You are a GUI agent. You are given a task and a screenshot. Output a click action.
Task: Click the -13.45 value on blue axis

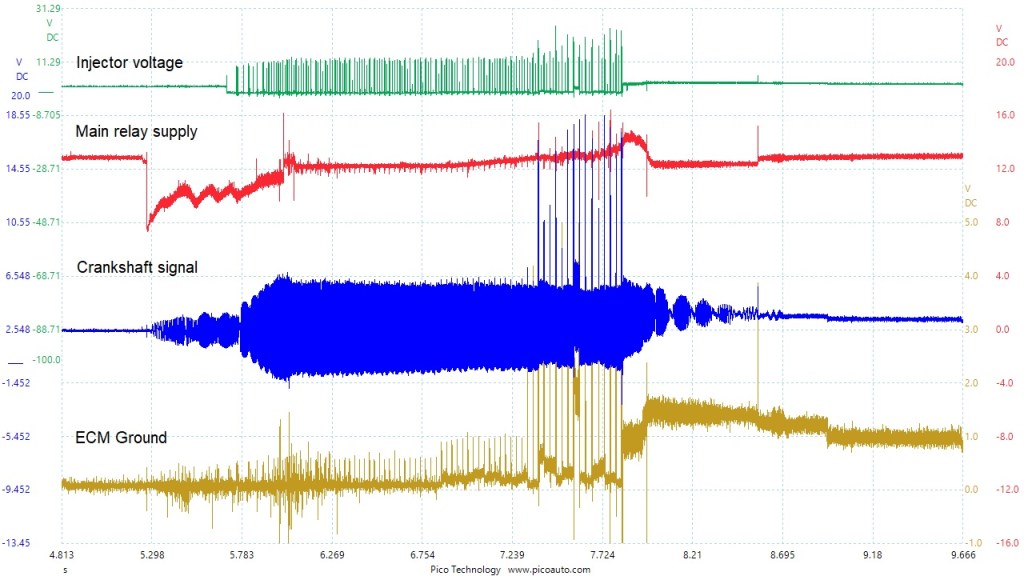tap(17, 543)
